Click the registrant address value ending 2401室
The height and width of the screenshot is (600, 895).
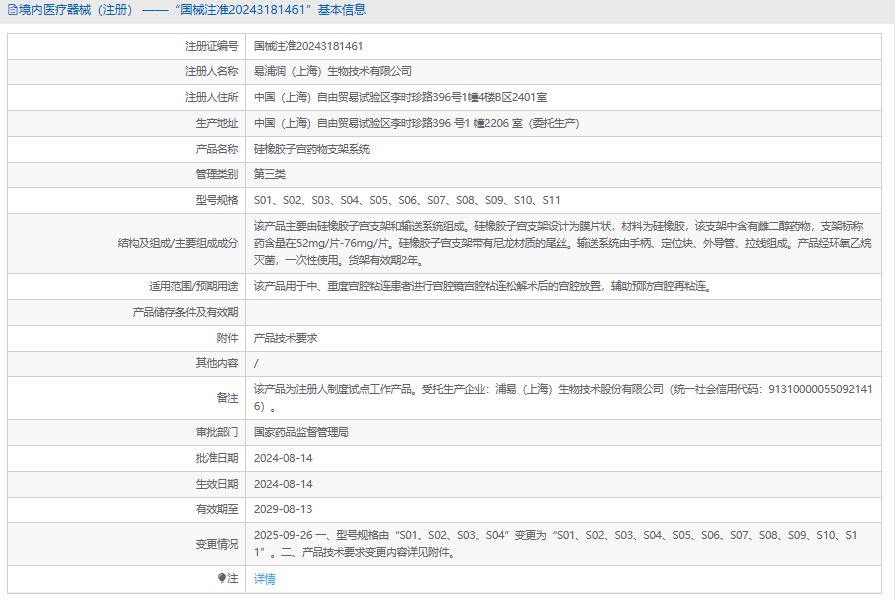point(400,98)
